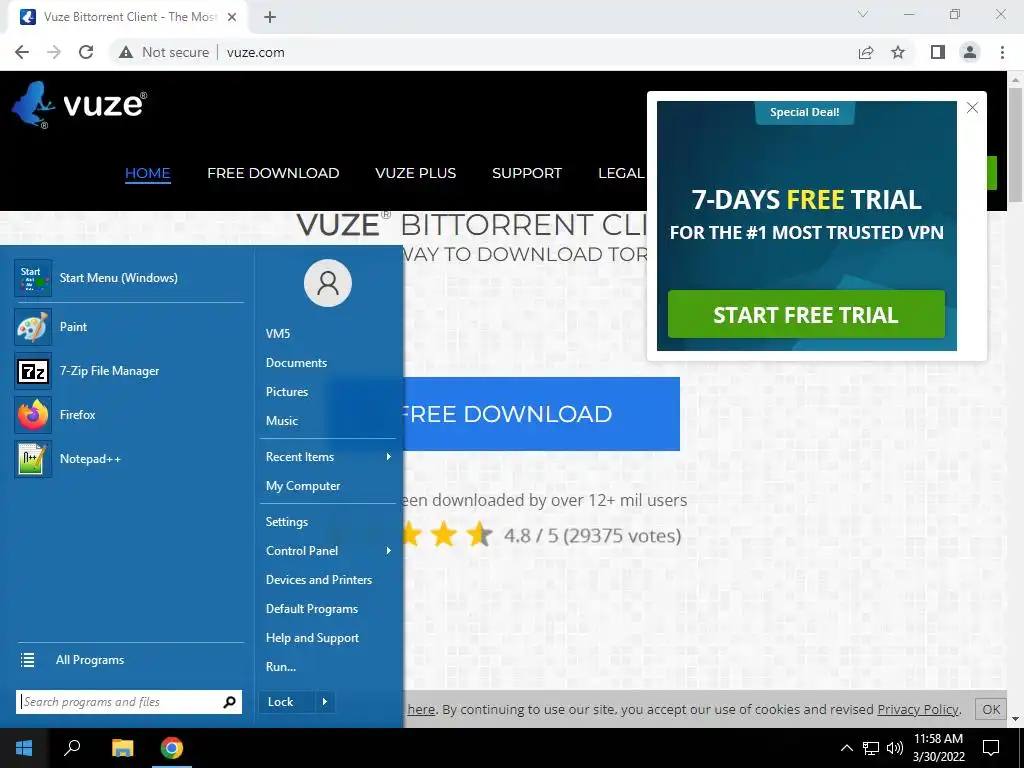This screenshot has height=768, width=1024.
Task: Go to HOME nav link
Action: click(x=148, y=173)
